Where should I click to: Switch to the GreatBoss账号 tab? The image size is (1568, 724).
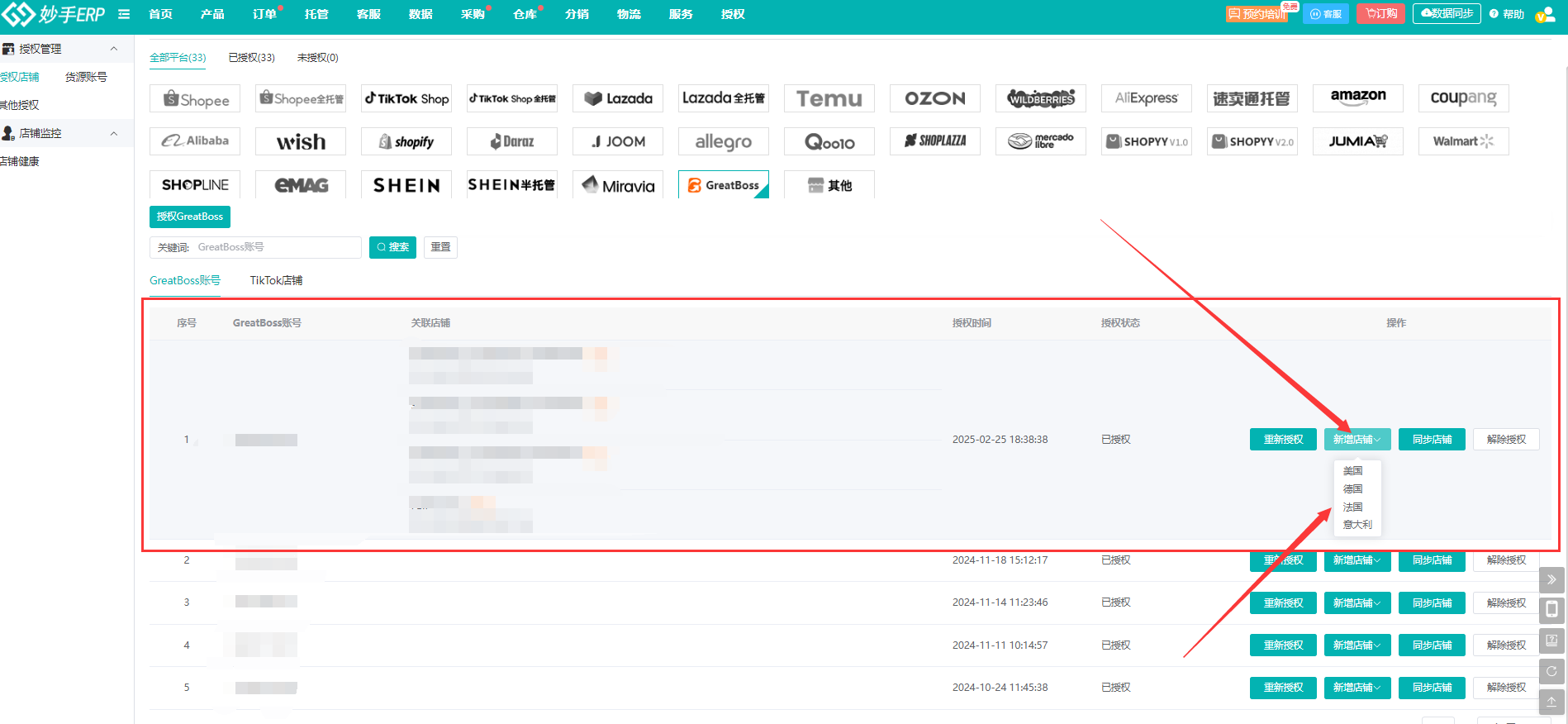click(x=185, y=281)
